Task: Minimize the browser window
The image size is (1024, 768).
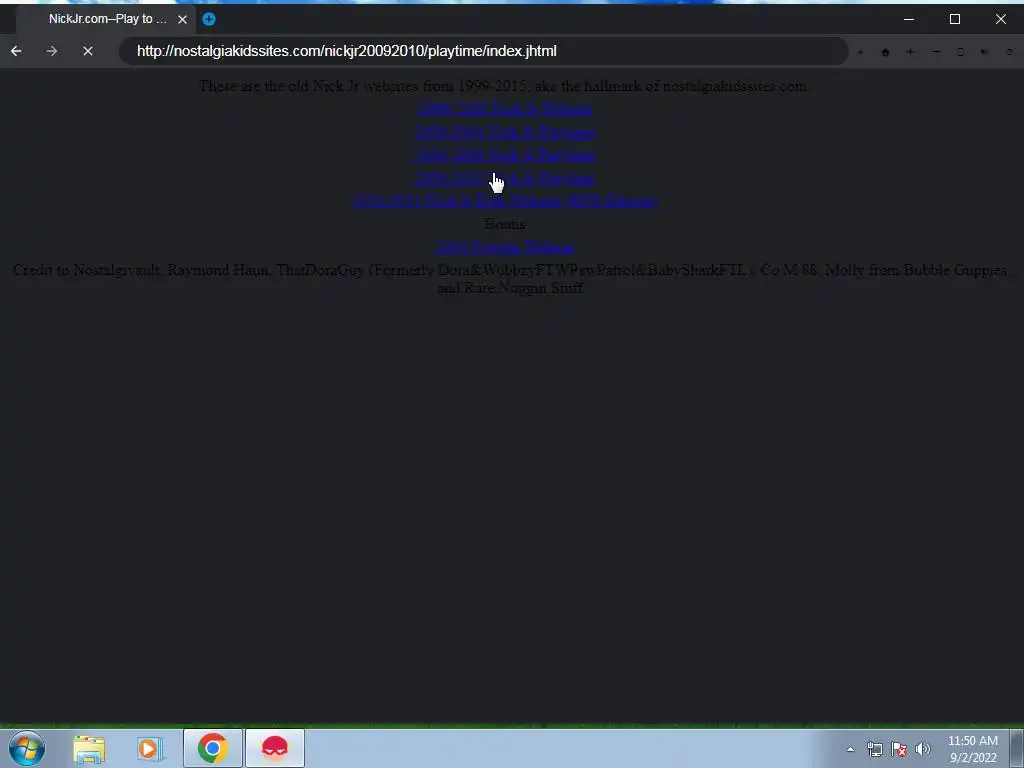Action: pos(908,19)
